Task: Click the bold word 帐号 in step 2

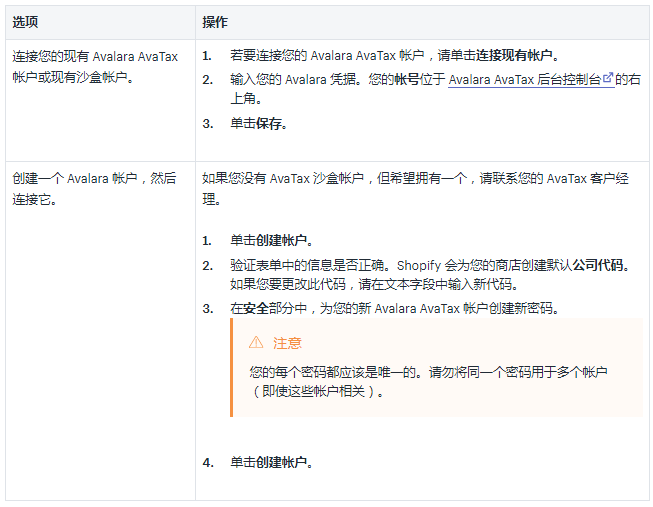Action: pos(406,79)
